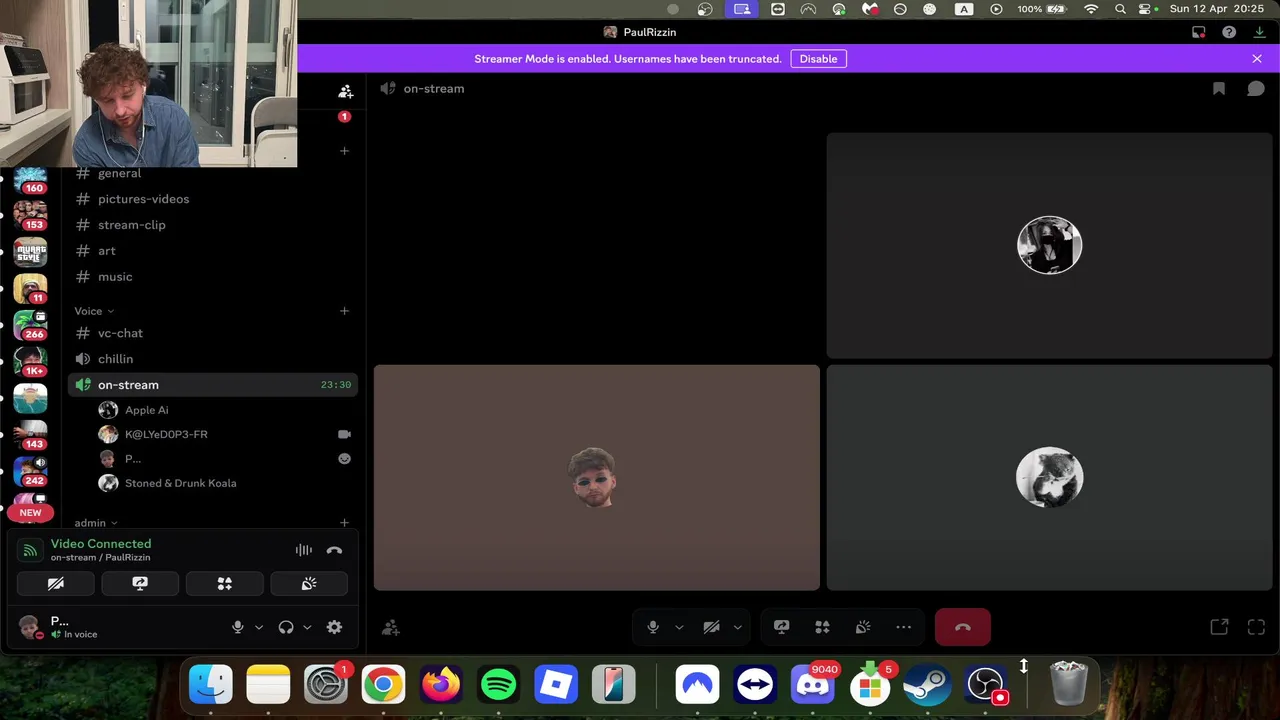Invite friends icon beside call controls

click(391, 627)
